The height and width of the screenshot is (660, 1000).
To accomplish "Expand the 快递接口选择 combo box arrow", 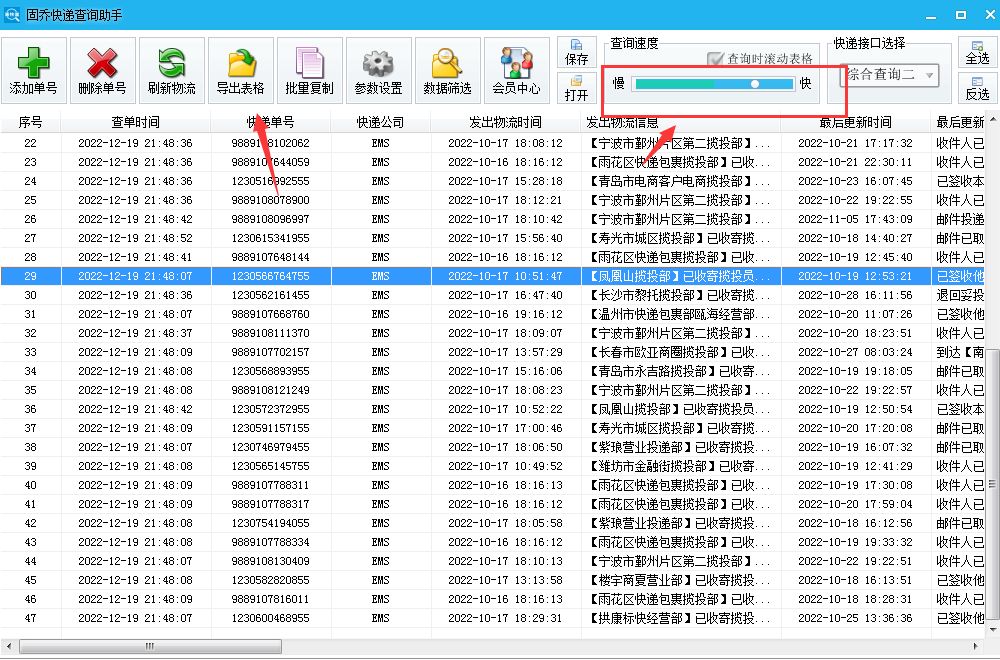I will 928,76.
